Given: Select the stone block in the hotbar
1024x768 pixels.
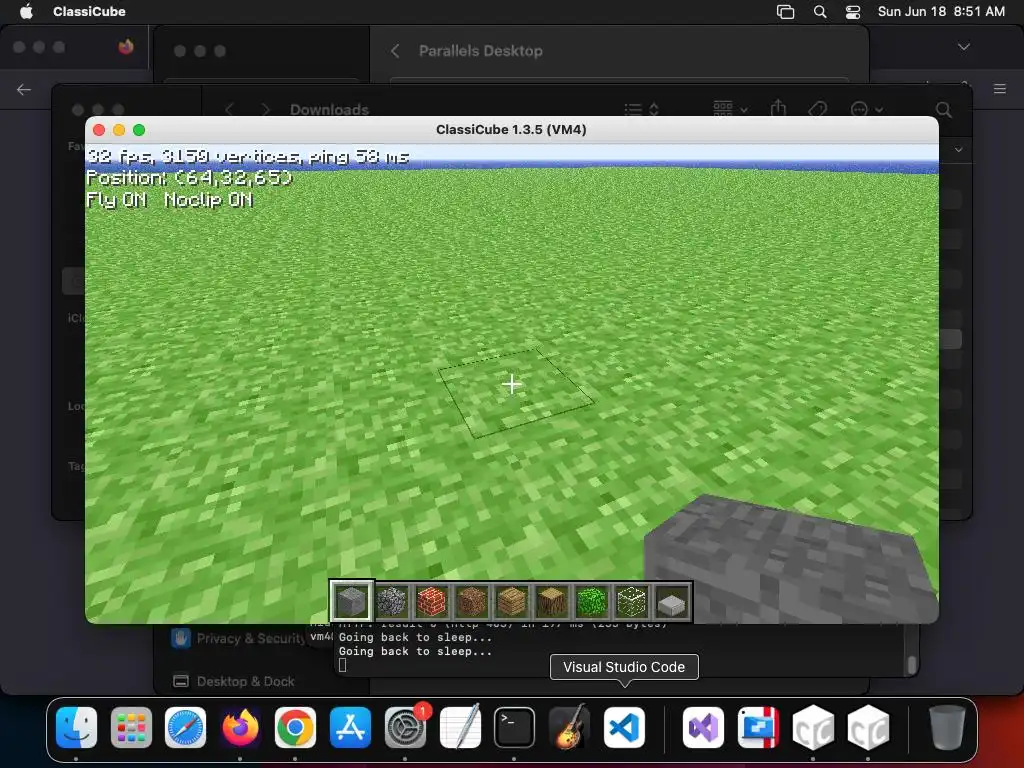Looking at the screenshot, I should pos(351,601).
